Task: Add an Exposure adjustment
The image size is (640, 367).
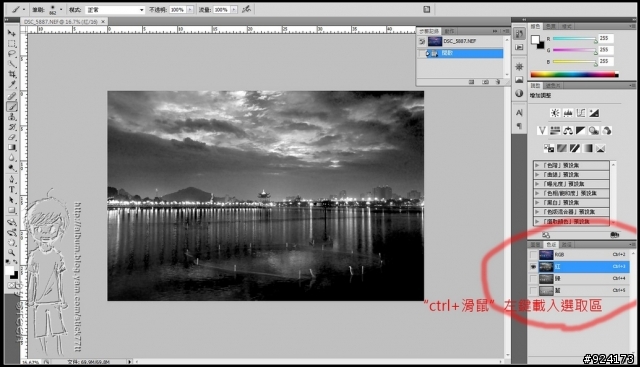Action: pyautogui.click(x=594, y=113)
